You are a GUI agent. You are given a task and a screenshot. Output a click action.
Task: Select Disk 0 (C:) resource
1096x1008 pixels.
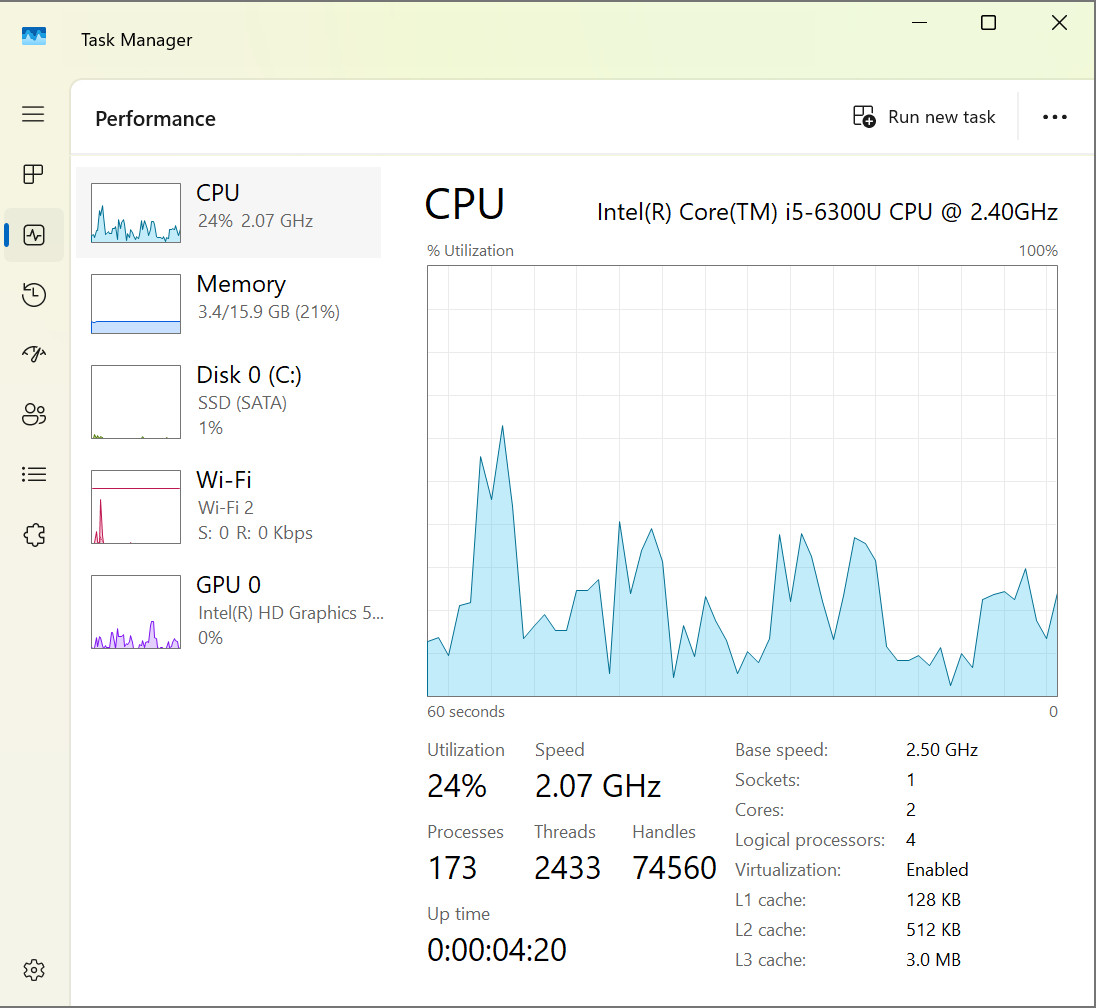(x=229, y=401)
